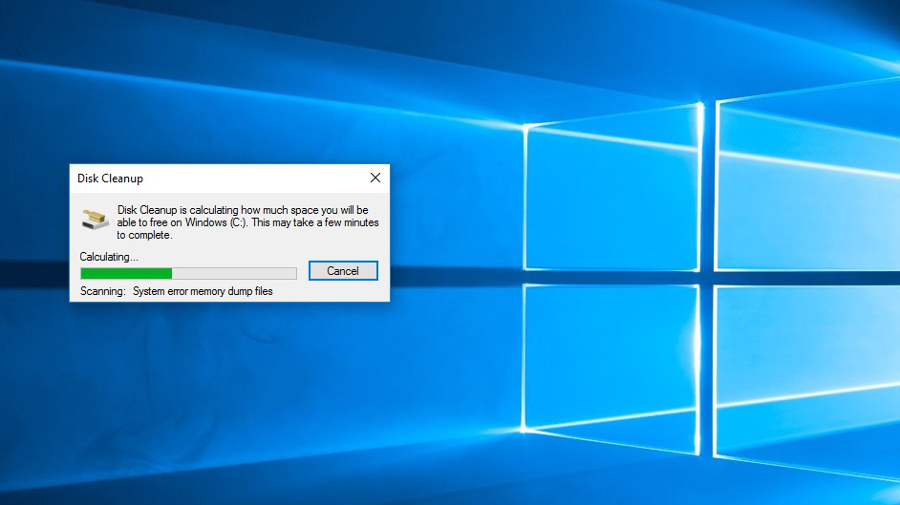Click the Disk Cleanup drive broom icon
The height and width of the screenshot is (505, 900).
coord(95,219)
